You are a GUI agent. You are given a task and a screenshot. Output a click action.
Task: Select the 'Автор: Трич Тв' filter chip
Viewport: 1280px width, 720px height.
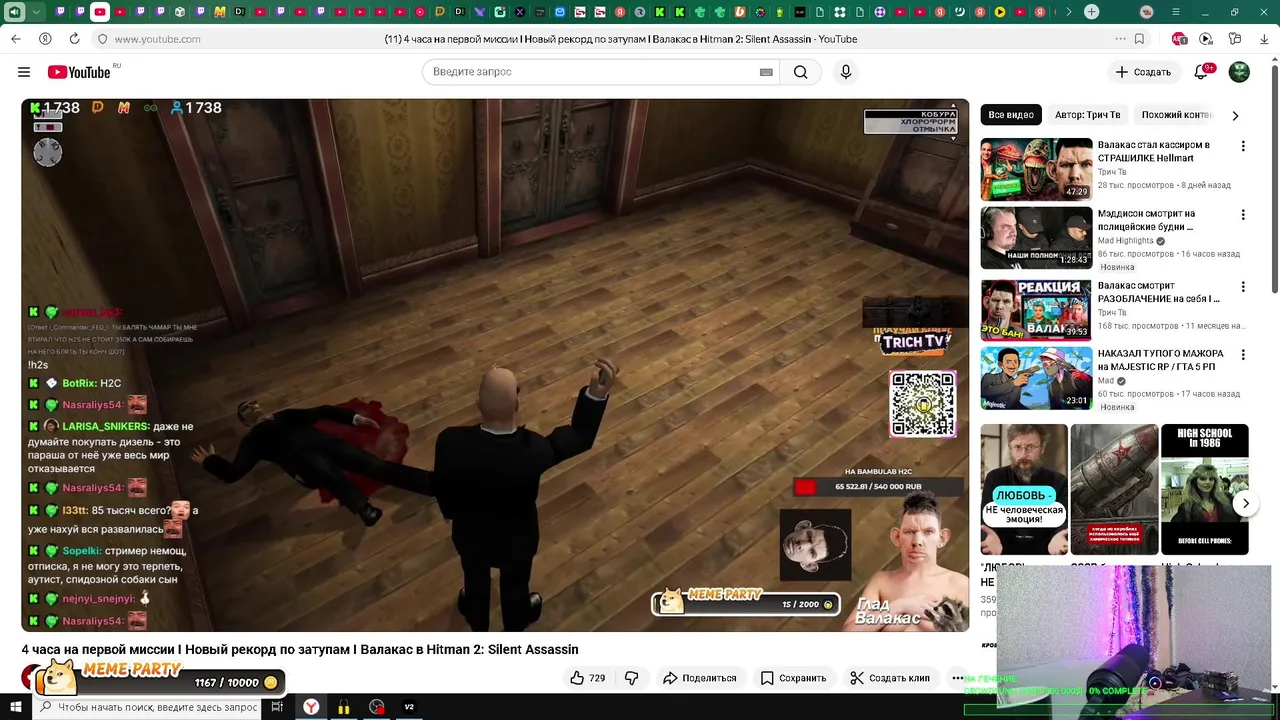tap(1088, 115)
